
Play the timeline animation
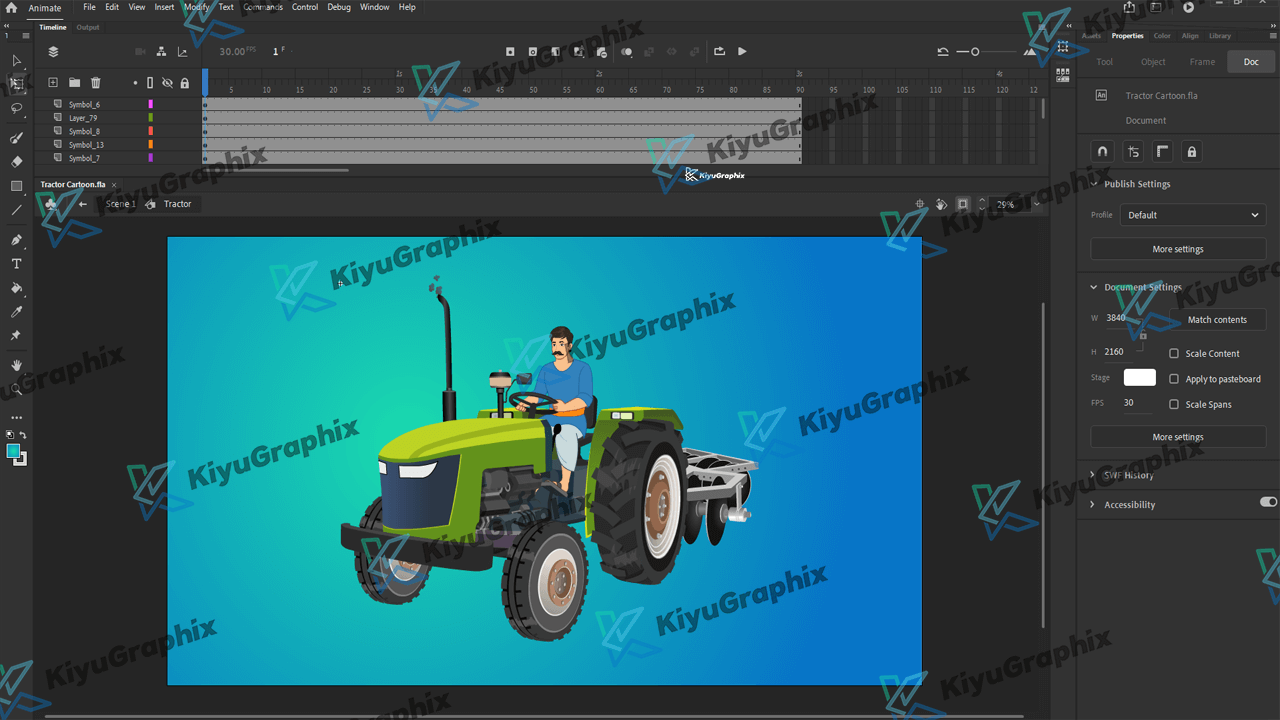(742, 52)
